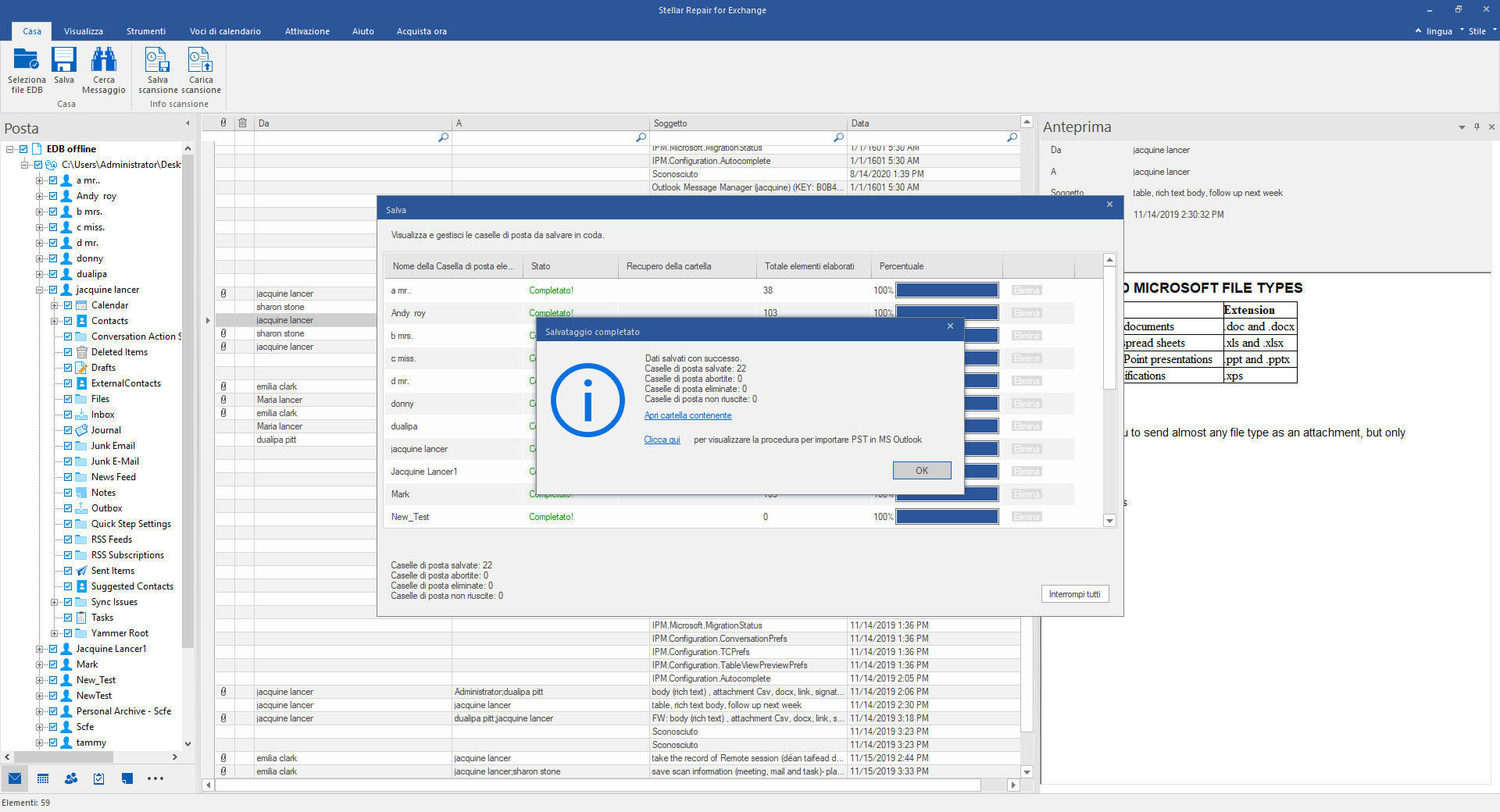Select Deleted Items folder in tree
The width and height of the screenshot is (1500, 812).
(x=120, y=352)
